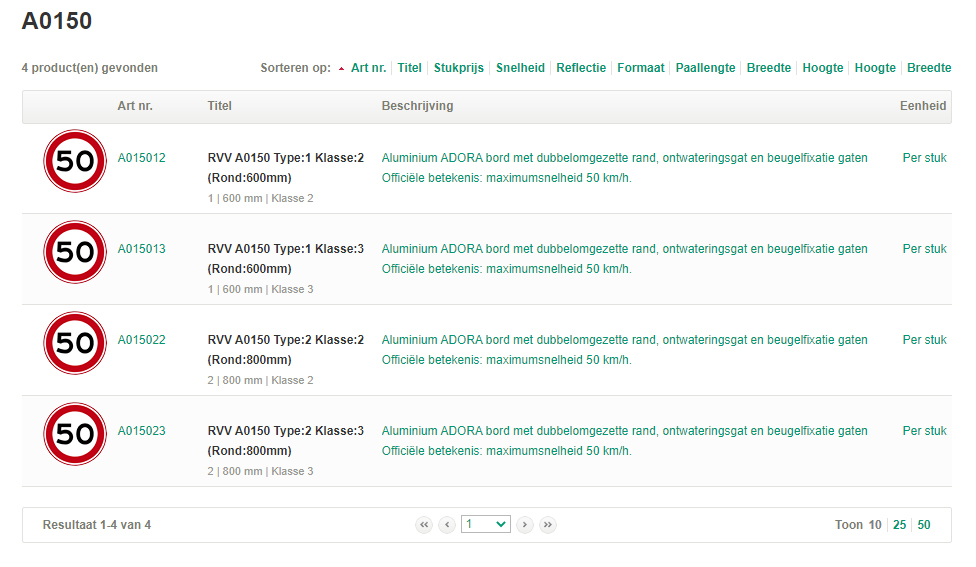The image size is (976, 567).
Task: Open the page number dropdown
Action: (x=486, y=524)
